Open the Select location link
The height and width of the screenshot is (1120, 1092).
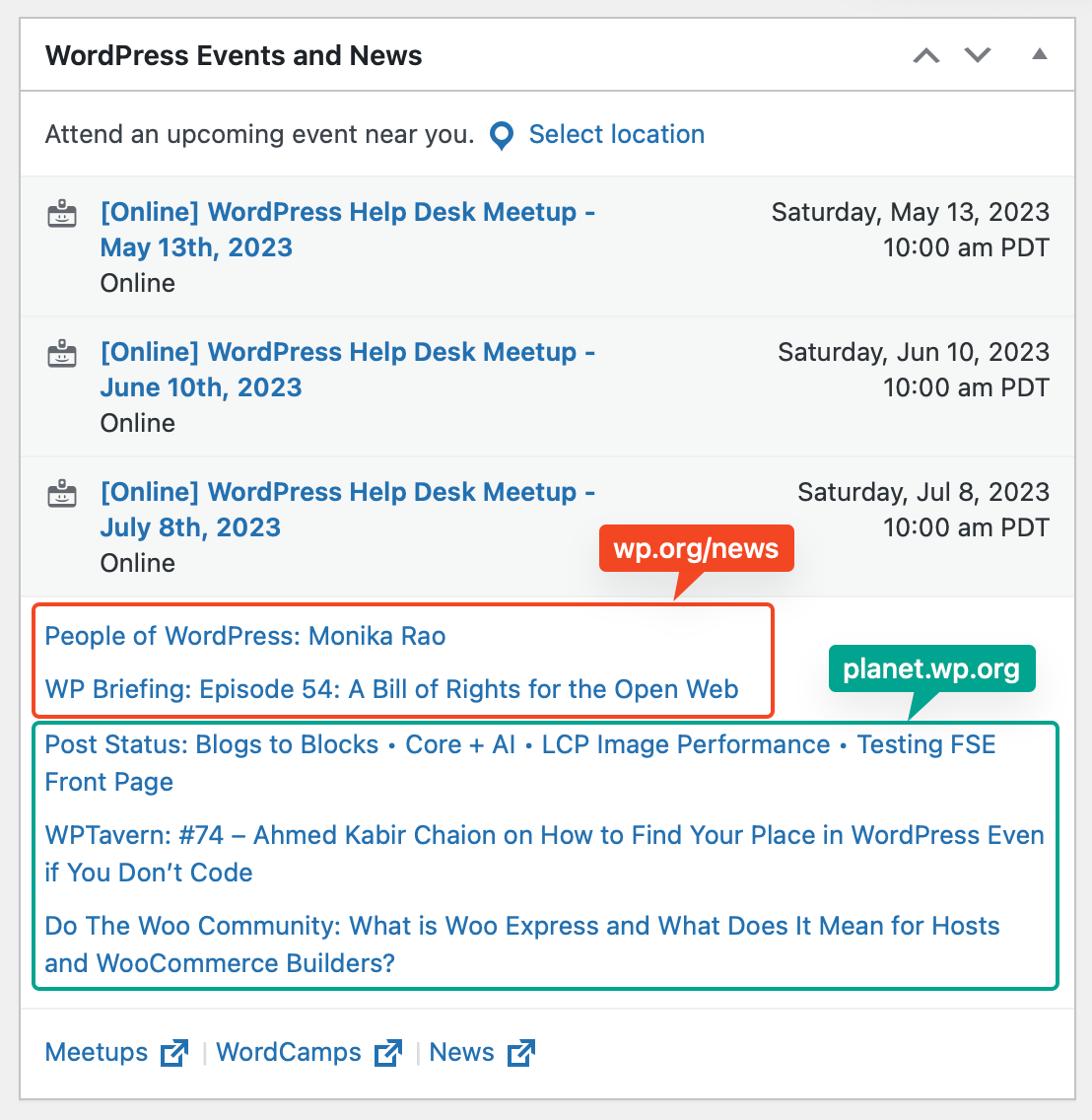click(x=616, y=134)
